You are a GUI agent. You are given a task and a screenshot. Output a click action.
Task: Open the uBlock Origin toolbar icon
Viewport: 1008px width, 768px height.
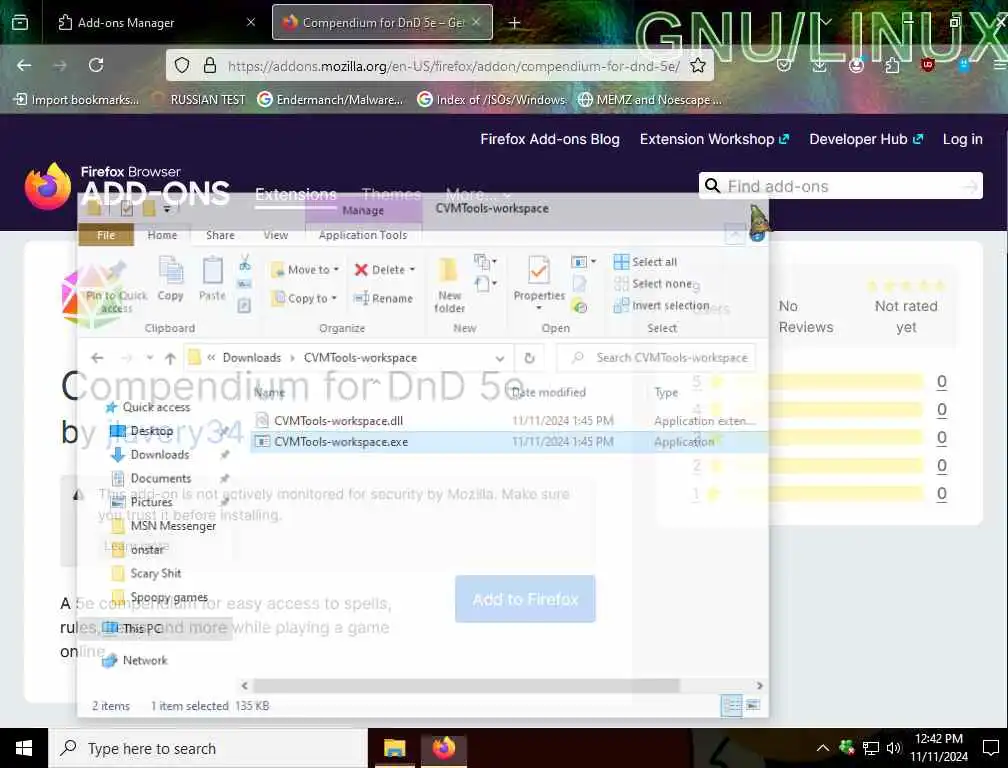[x=927, y=64]
